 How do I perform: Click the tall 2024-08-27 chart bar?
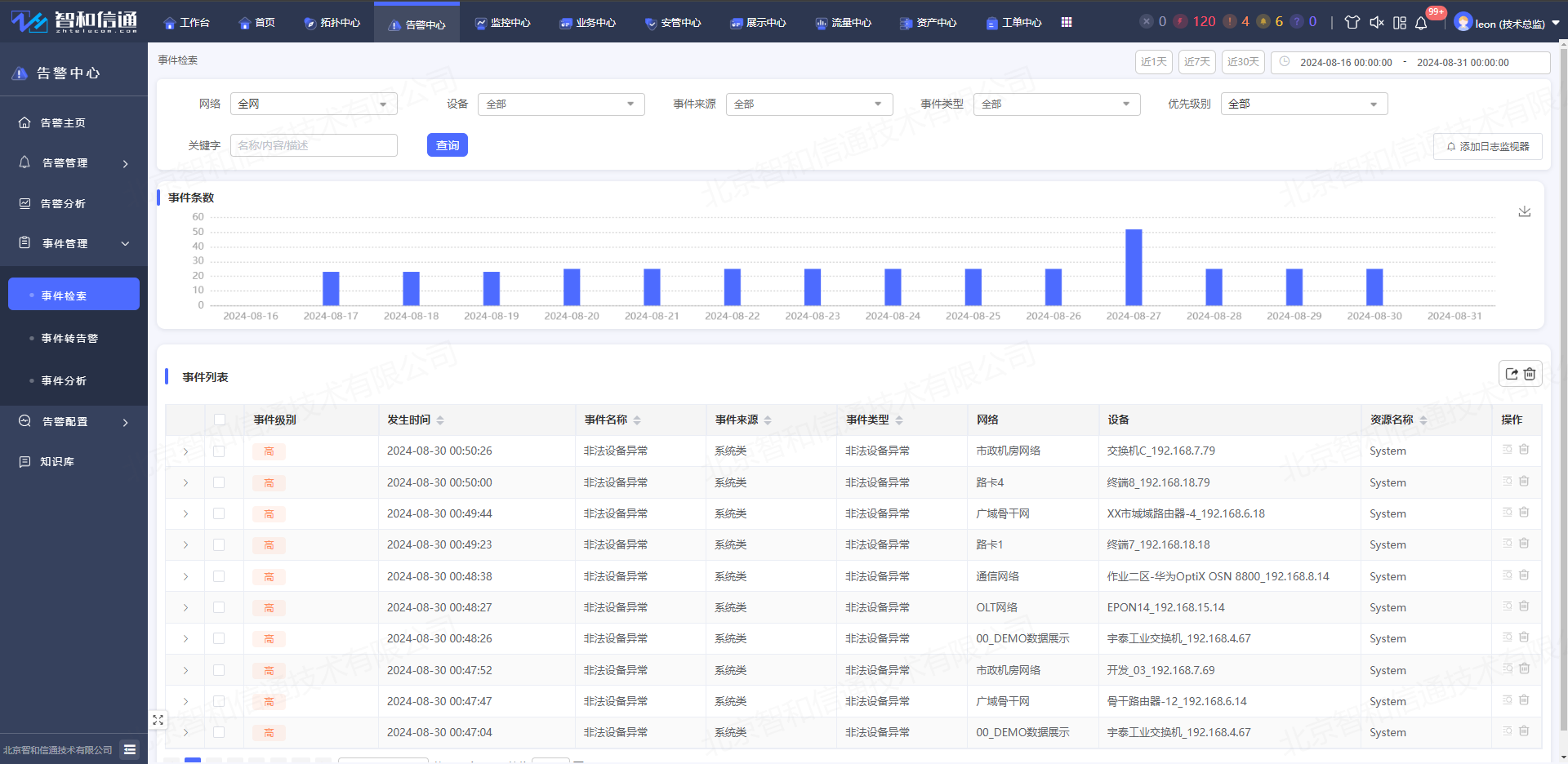click(x=1134, y=267)
